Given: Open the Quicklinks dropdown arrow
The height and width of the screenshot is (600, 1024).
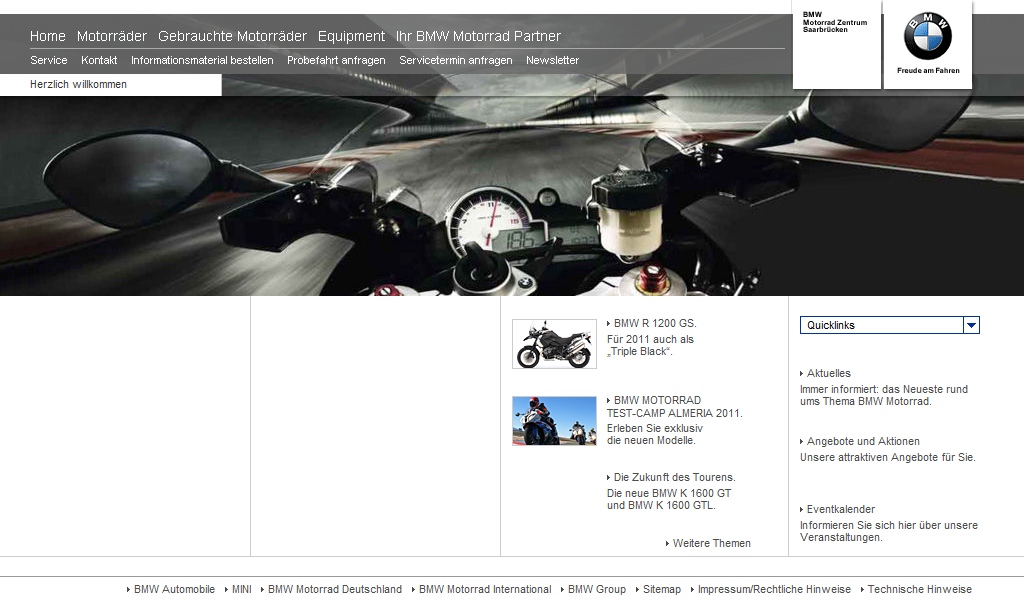Looking at the screenshot, I should point(971,325).
